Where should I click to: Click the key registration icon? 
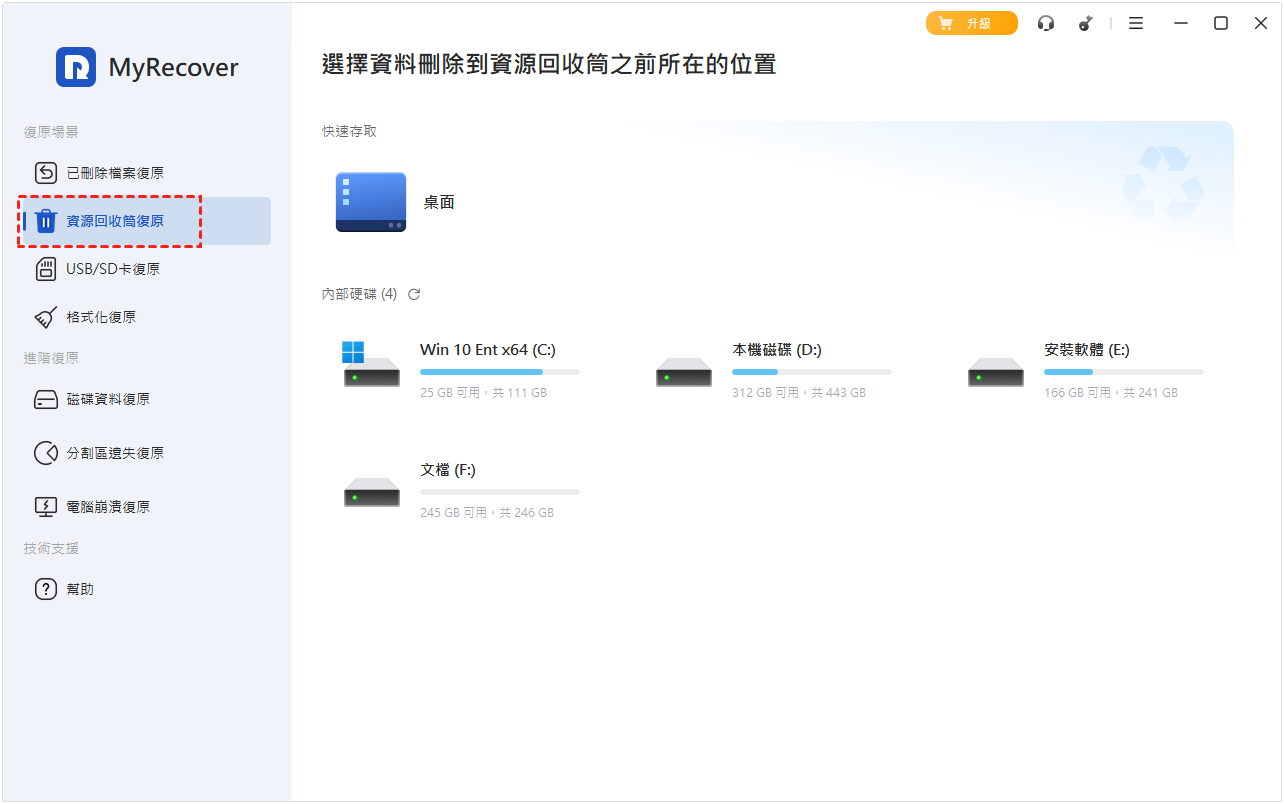click(x=1086, y=23)
